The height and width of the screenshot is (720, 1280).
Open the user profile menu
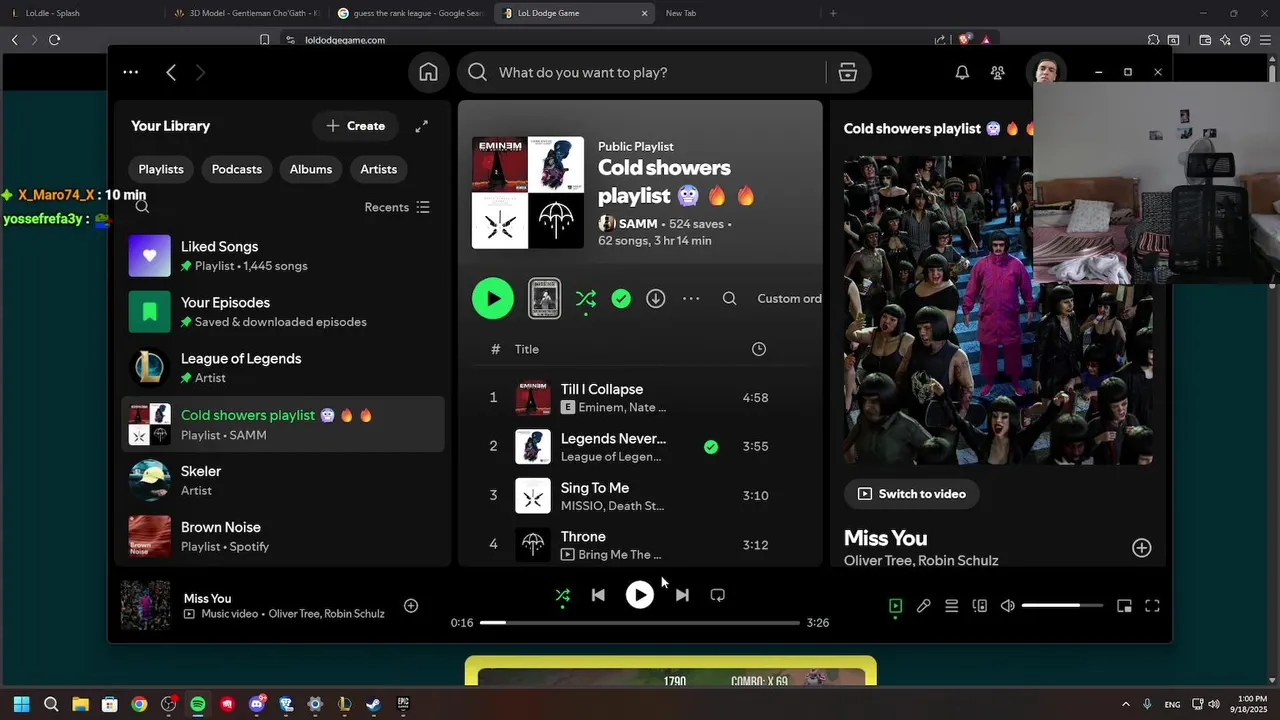pos(1046,72)
